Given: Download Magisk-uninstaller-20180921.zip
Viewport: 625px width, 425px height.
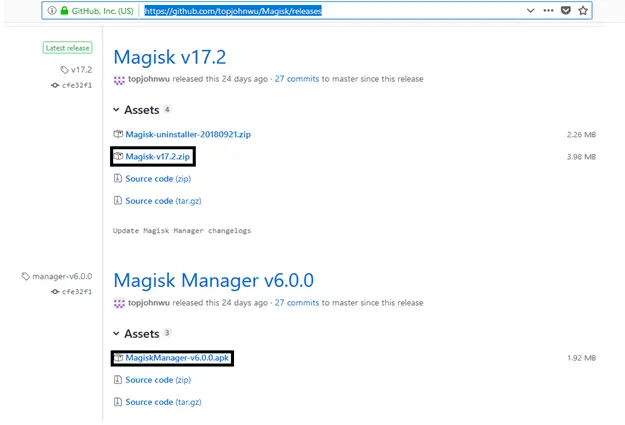Looking at the screenshot, I should pyautogui.click(x=188, y=134).
